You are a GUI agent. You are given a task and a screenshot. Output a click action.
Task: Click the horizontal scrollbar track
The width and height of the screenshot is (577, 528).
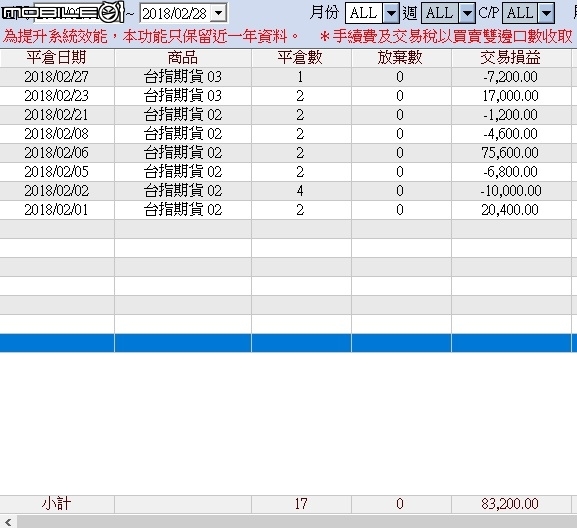(297, 522)
